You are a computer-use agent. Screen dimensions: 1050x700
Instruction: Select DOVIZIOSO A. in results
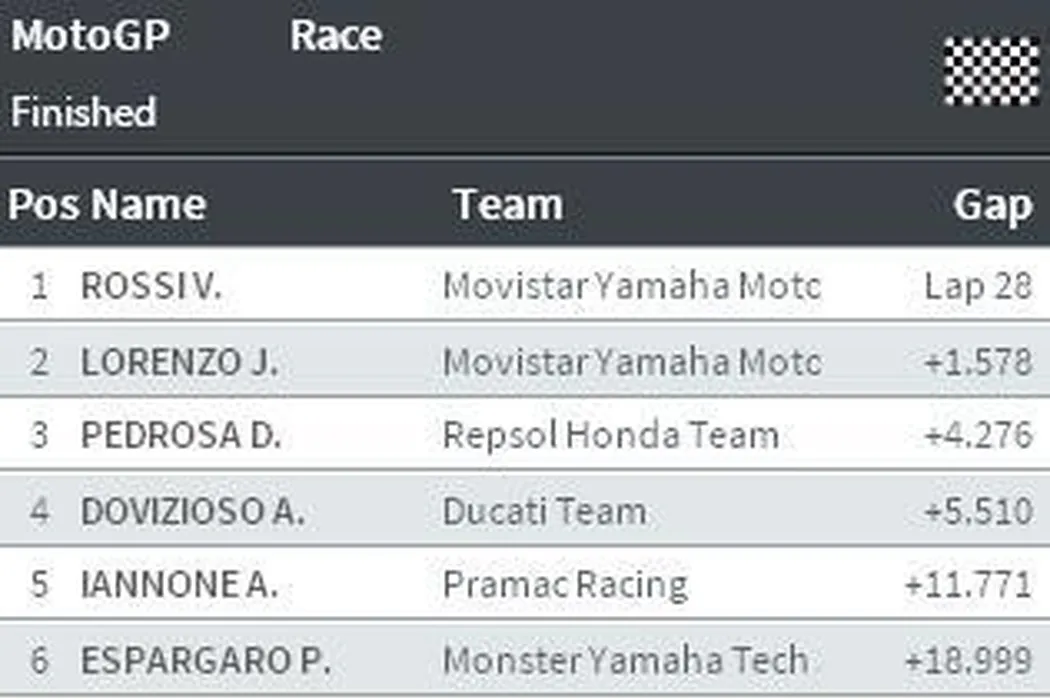click(192, 511)
